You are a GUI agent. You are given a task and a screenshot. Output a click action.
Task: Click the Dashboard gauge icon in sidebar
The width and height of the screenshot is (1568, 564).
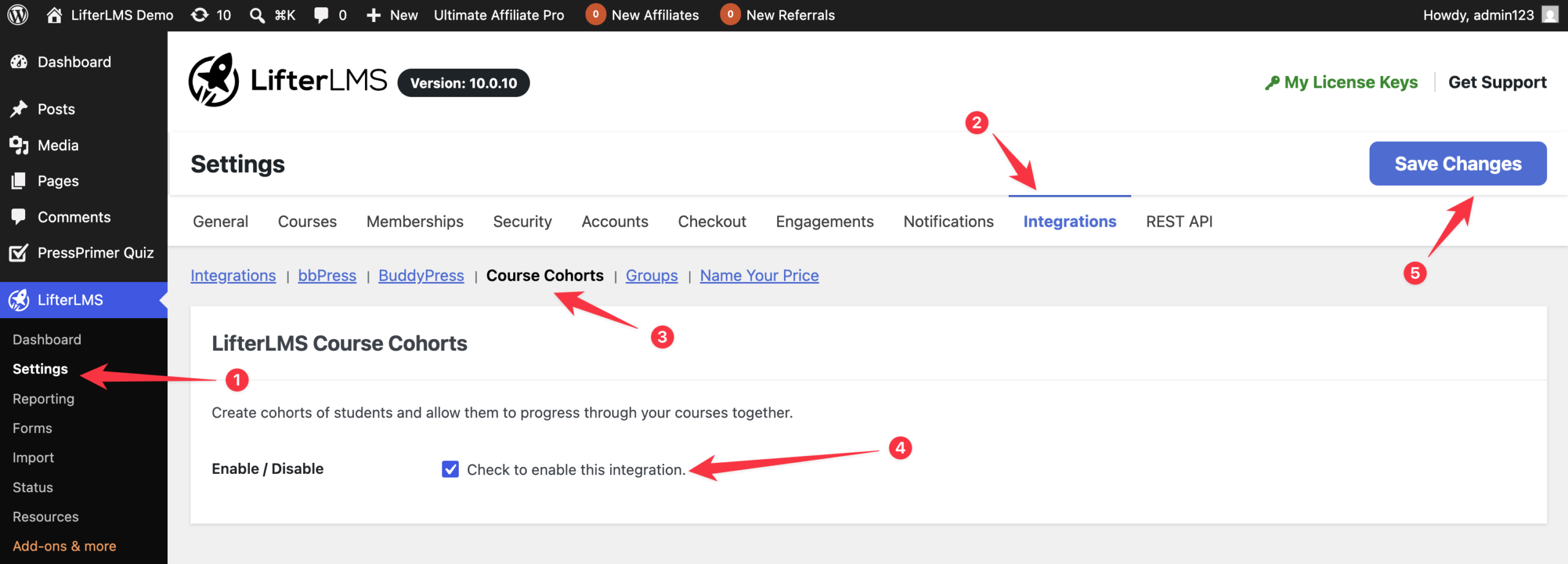(x=19, y=62)
